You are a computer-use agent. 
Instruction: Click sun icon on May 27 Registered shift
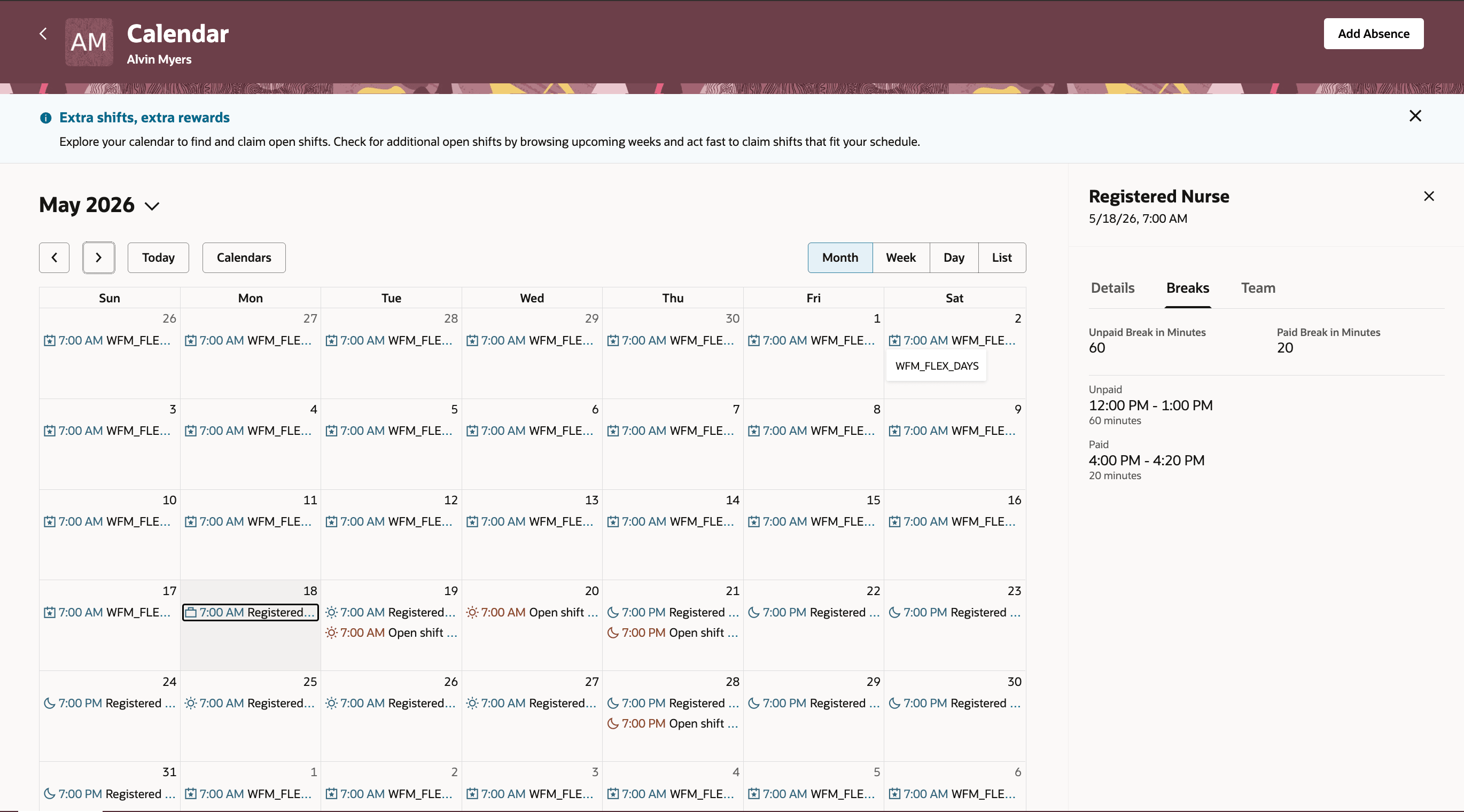pos(472,703)
